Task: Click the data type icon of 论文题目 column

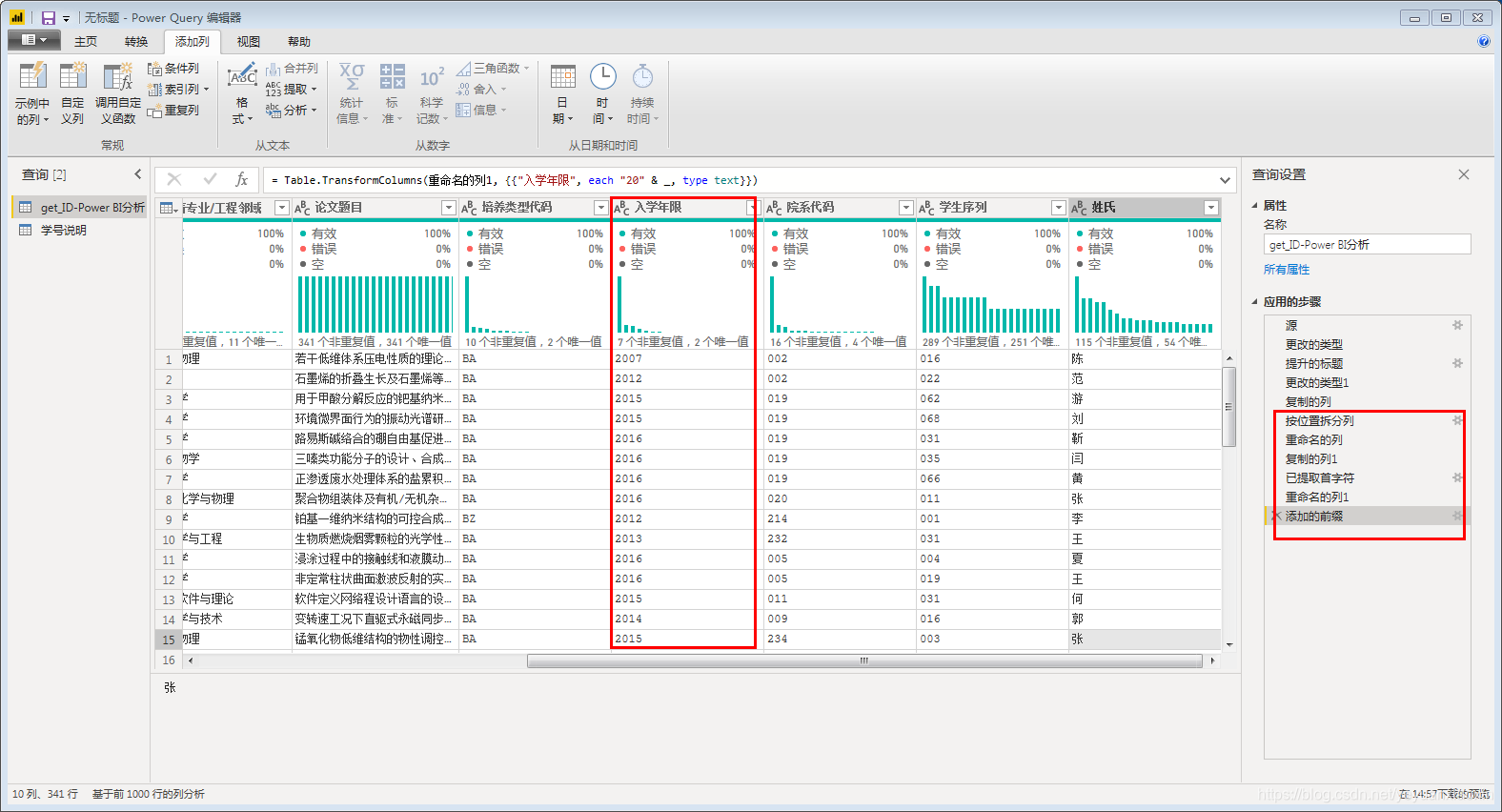Action: coord(302,208)
